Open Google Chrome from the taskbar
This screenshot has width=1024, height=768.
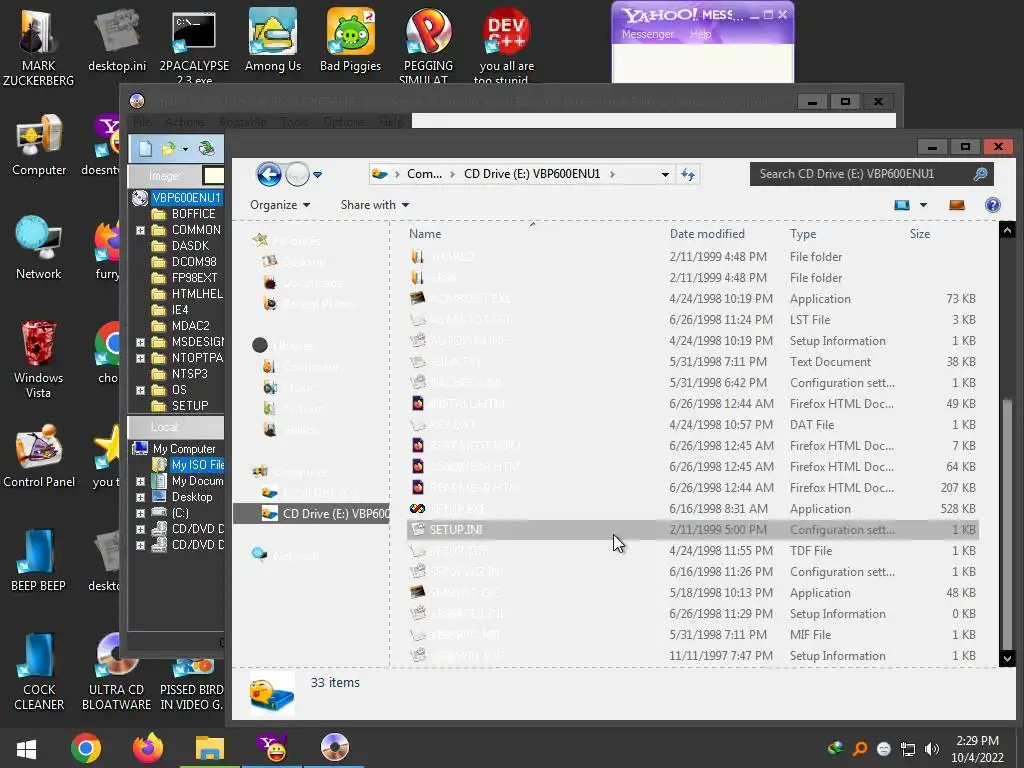(x=86, y=748)
